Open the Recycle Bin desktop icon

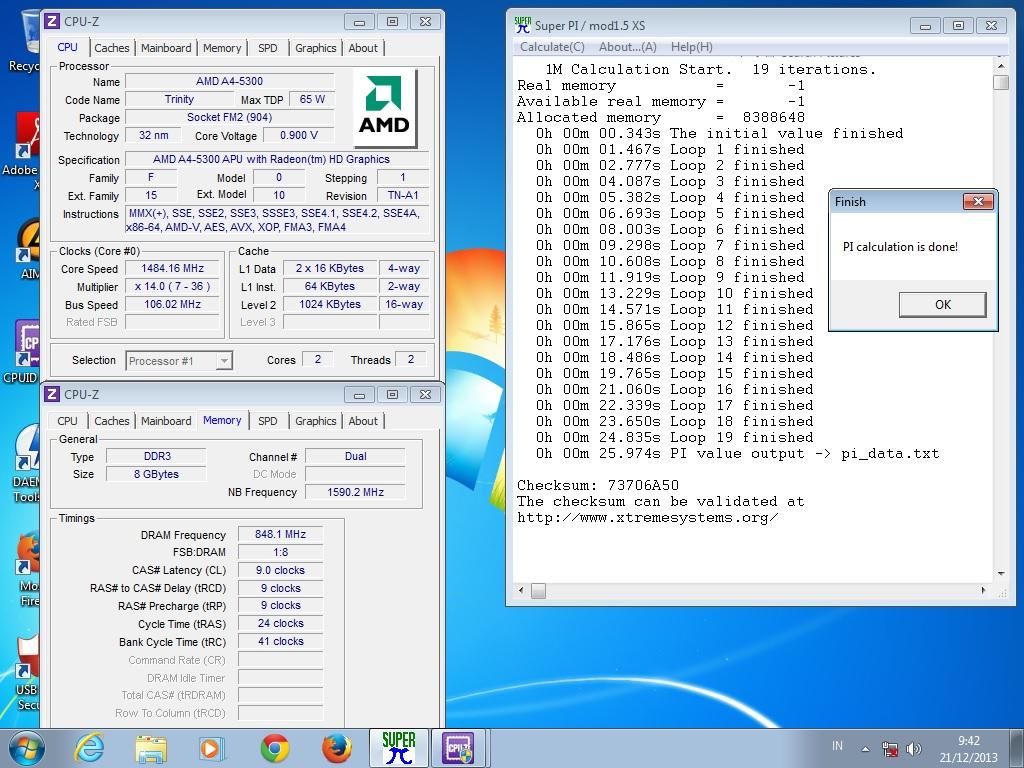[x=26, y=39]
